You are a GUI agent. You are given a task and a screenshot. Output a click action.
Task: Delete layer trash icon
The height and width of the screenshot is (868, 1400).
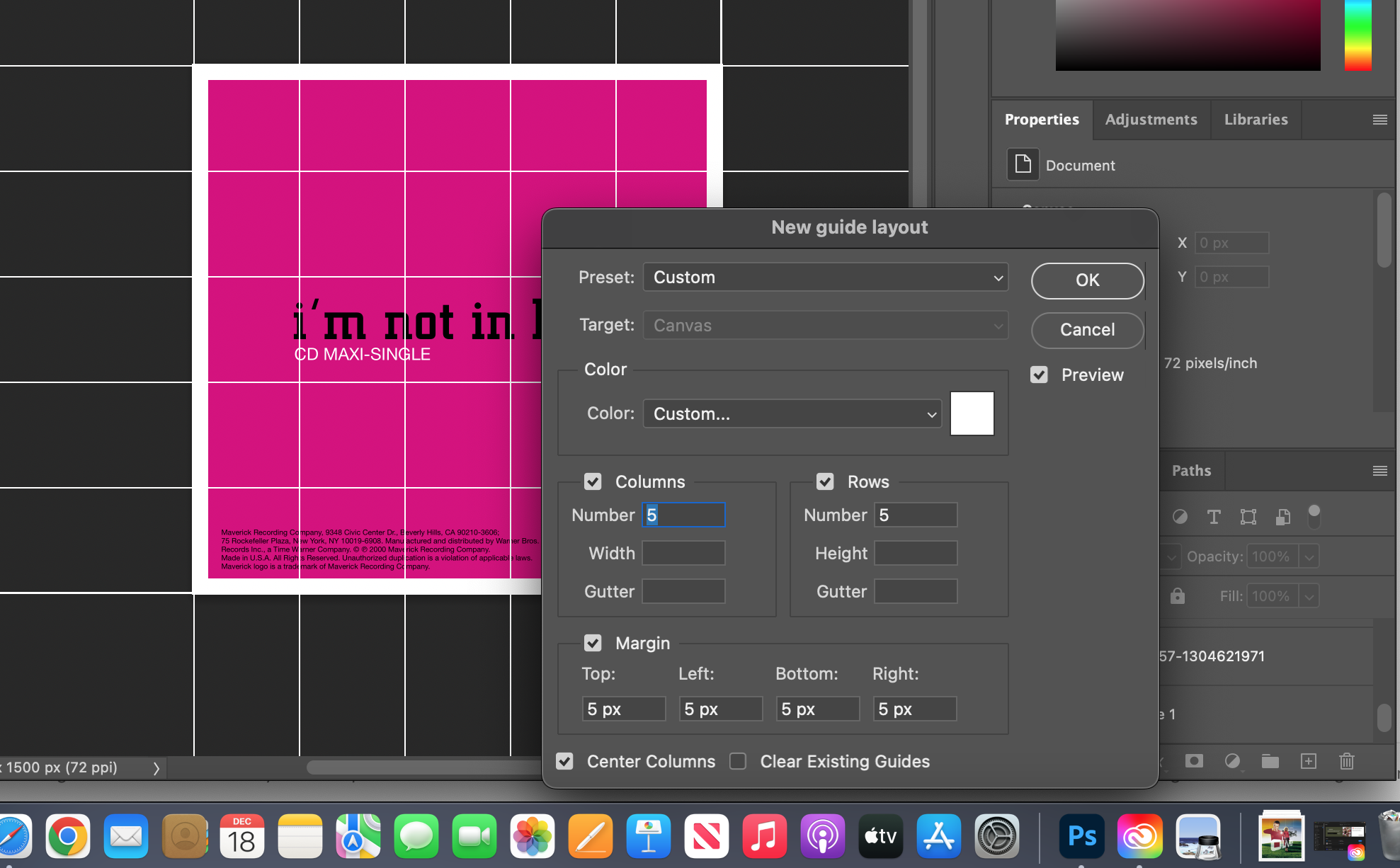(x=1347, y=761)
